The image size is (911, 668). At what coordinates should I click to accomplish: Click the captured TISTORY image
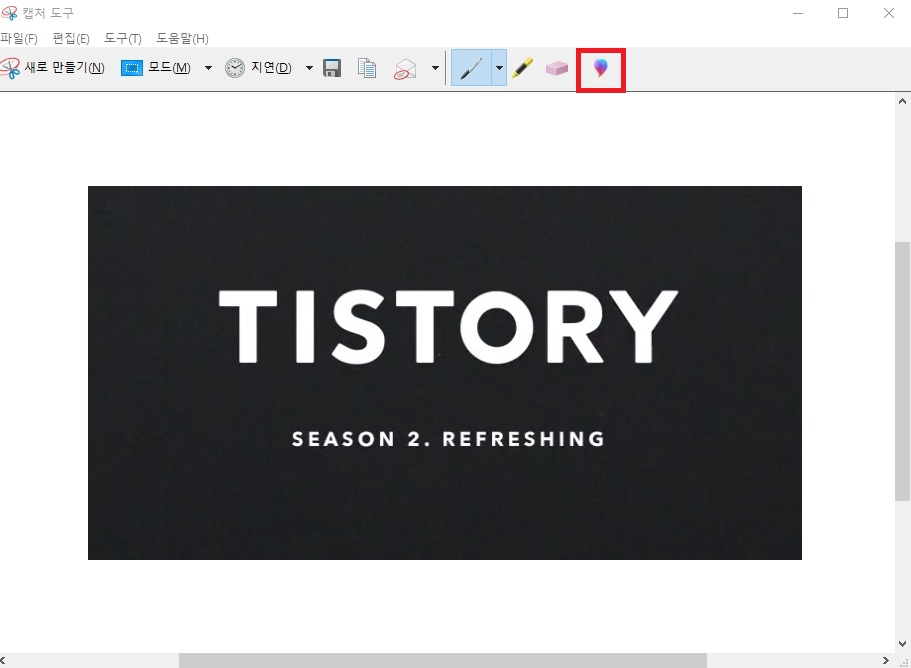(x=444, y=373)
